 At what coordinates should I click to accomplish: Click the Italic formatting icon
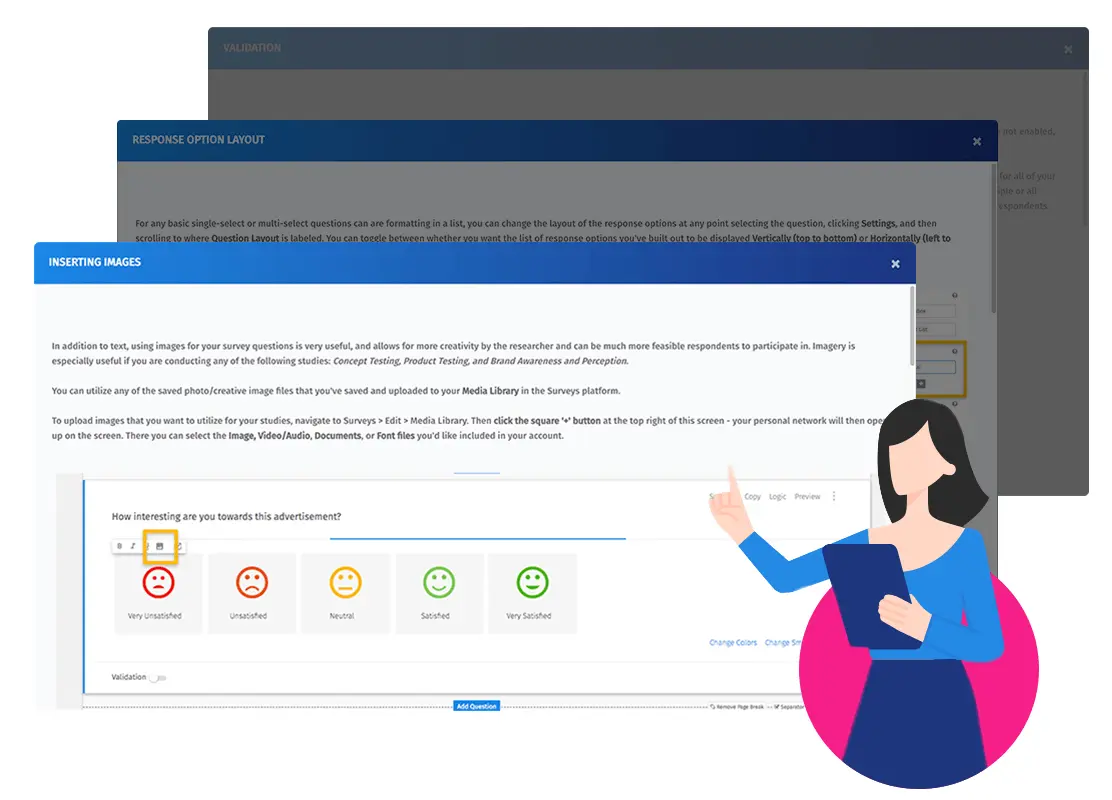coord(133,546)
